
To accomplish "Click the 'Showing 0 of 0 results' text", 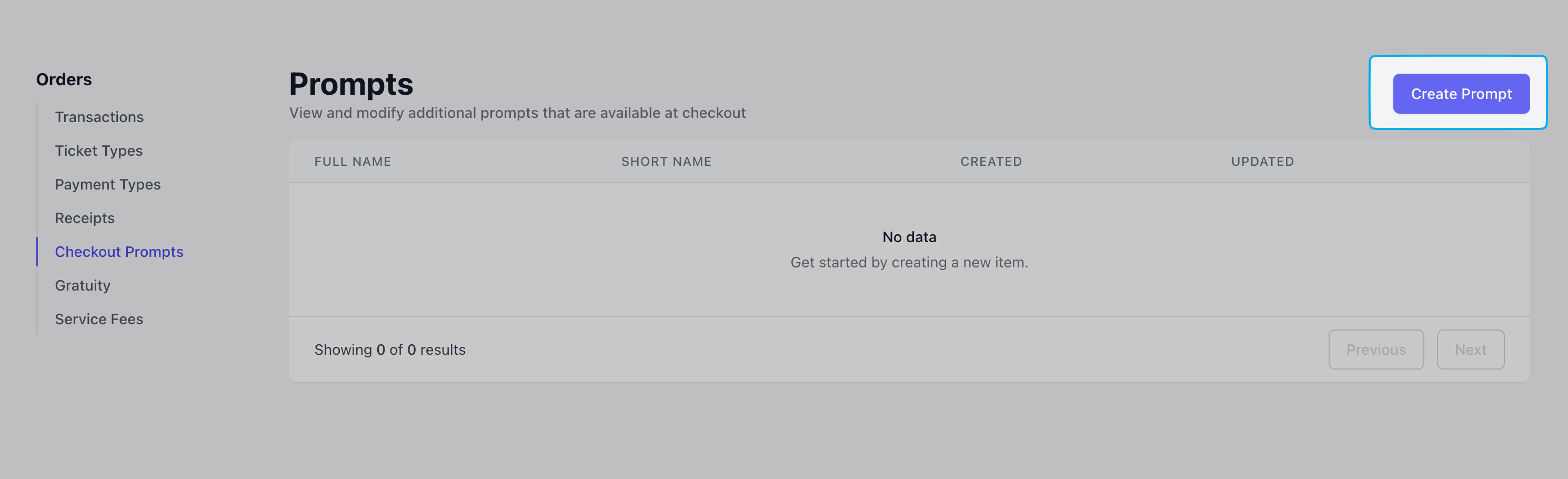I will point(389,350).
